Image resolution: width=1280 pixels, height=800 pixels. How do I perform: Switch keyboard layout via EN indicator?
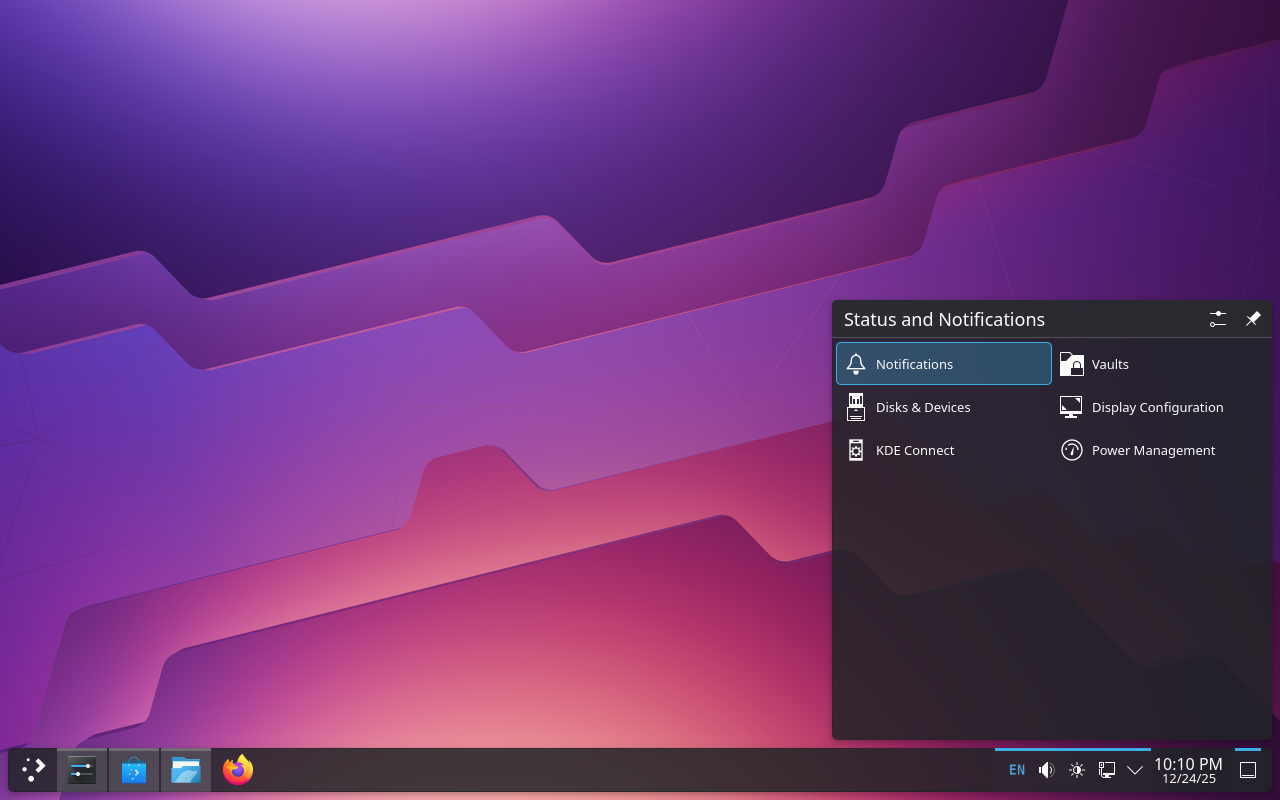[x=1017, y=770]
